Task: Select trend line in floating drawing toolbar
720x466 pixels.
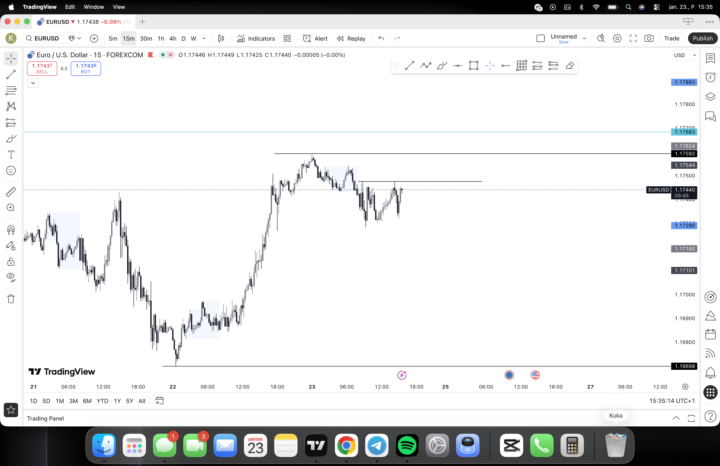Action: click(x=410, y=66)
